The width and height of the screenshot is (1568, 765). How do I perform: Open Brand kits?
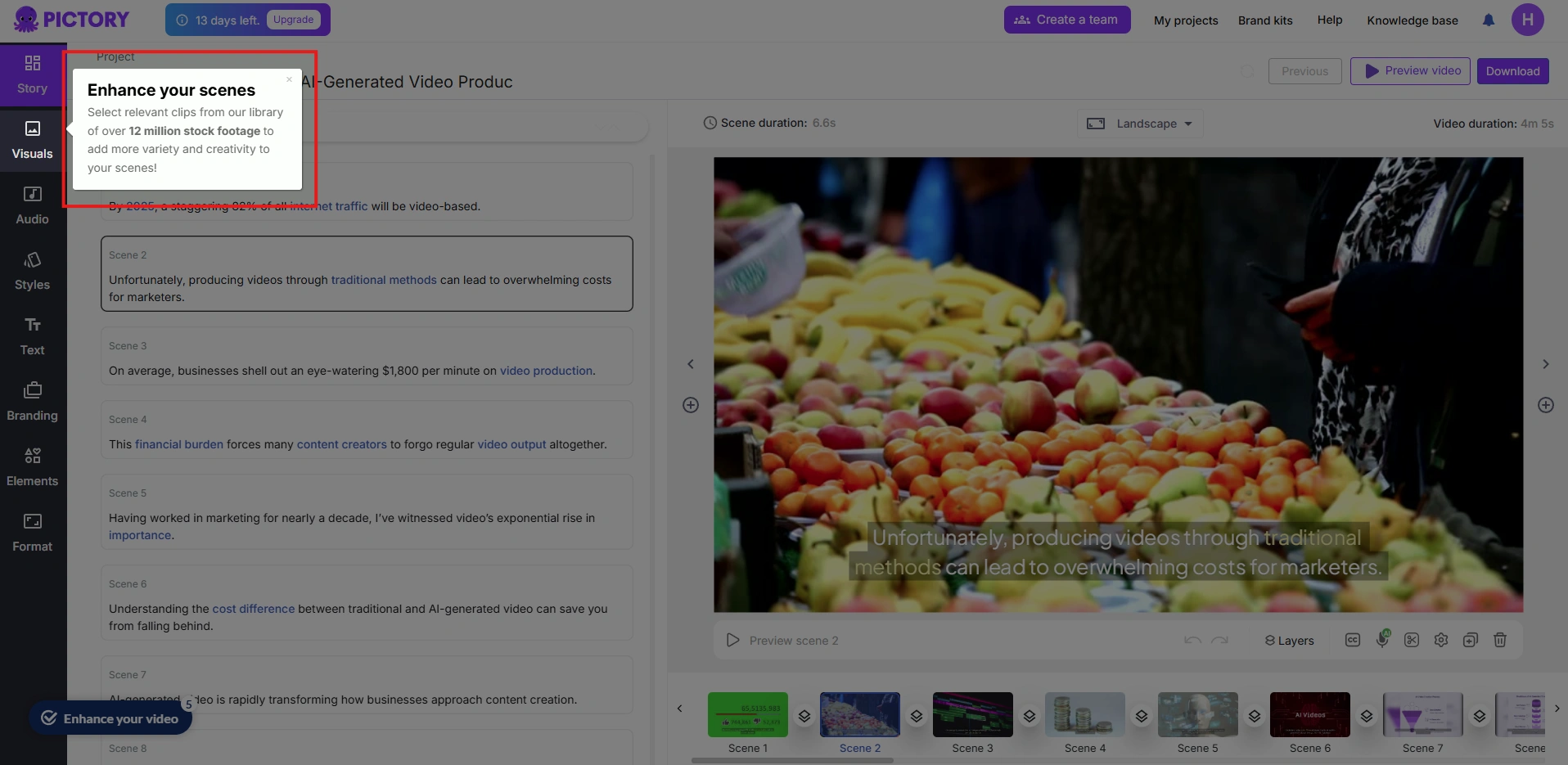(1265, 20)
